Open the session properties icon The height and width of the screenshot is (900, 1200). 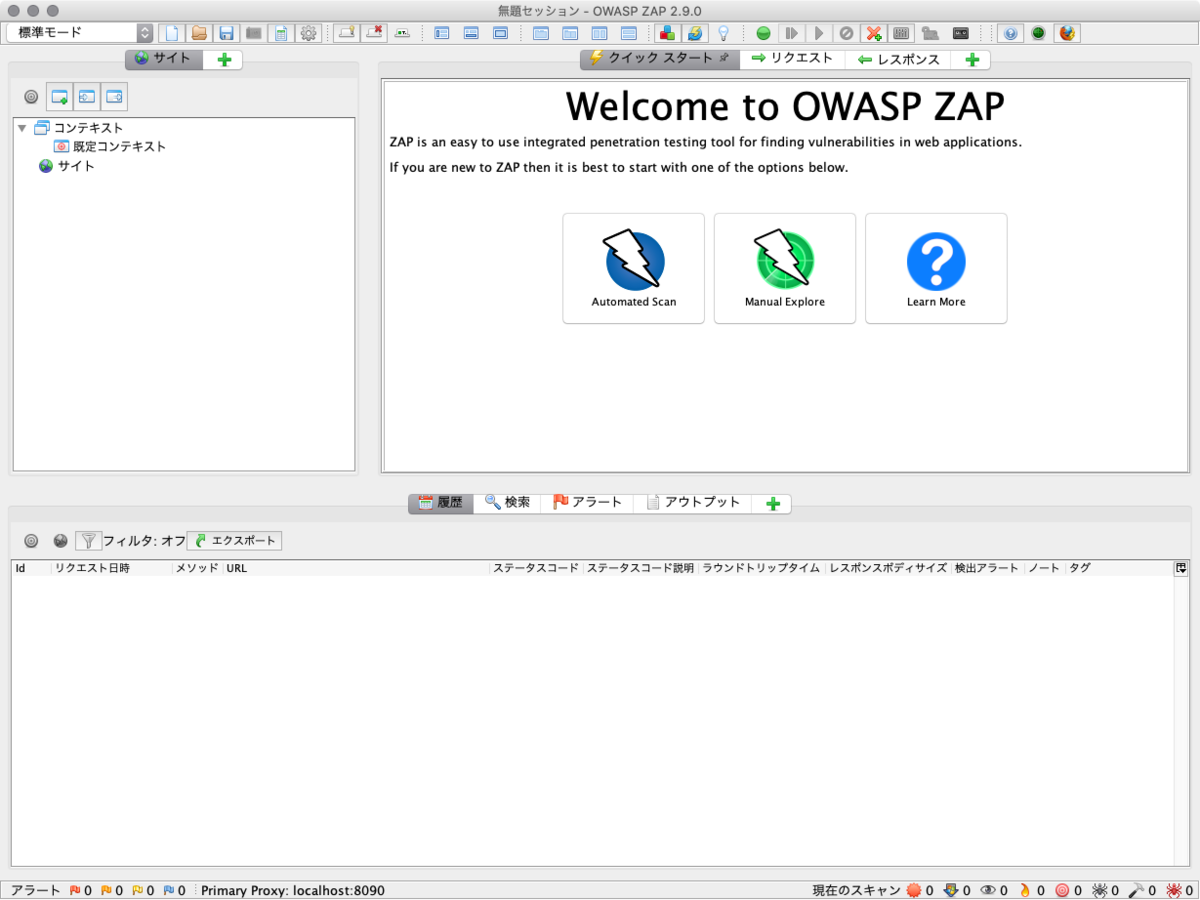[281, 33]
